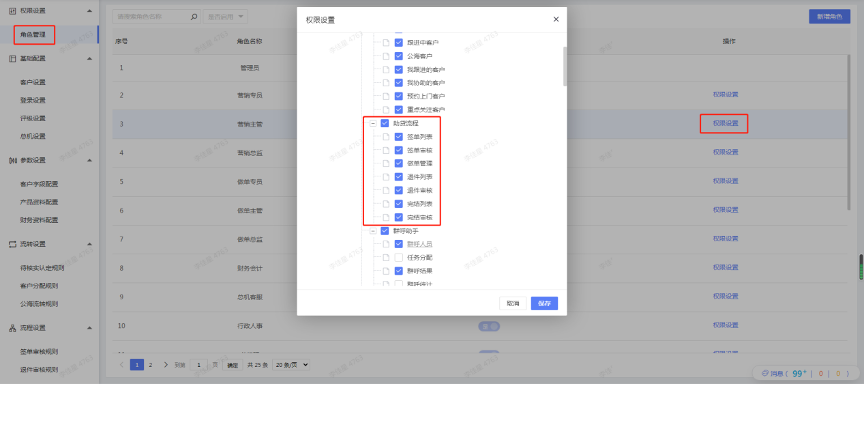Collapse the 助贷流程 tree node
Viewport: 864px width, 422px height.
coord(373,123)
